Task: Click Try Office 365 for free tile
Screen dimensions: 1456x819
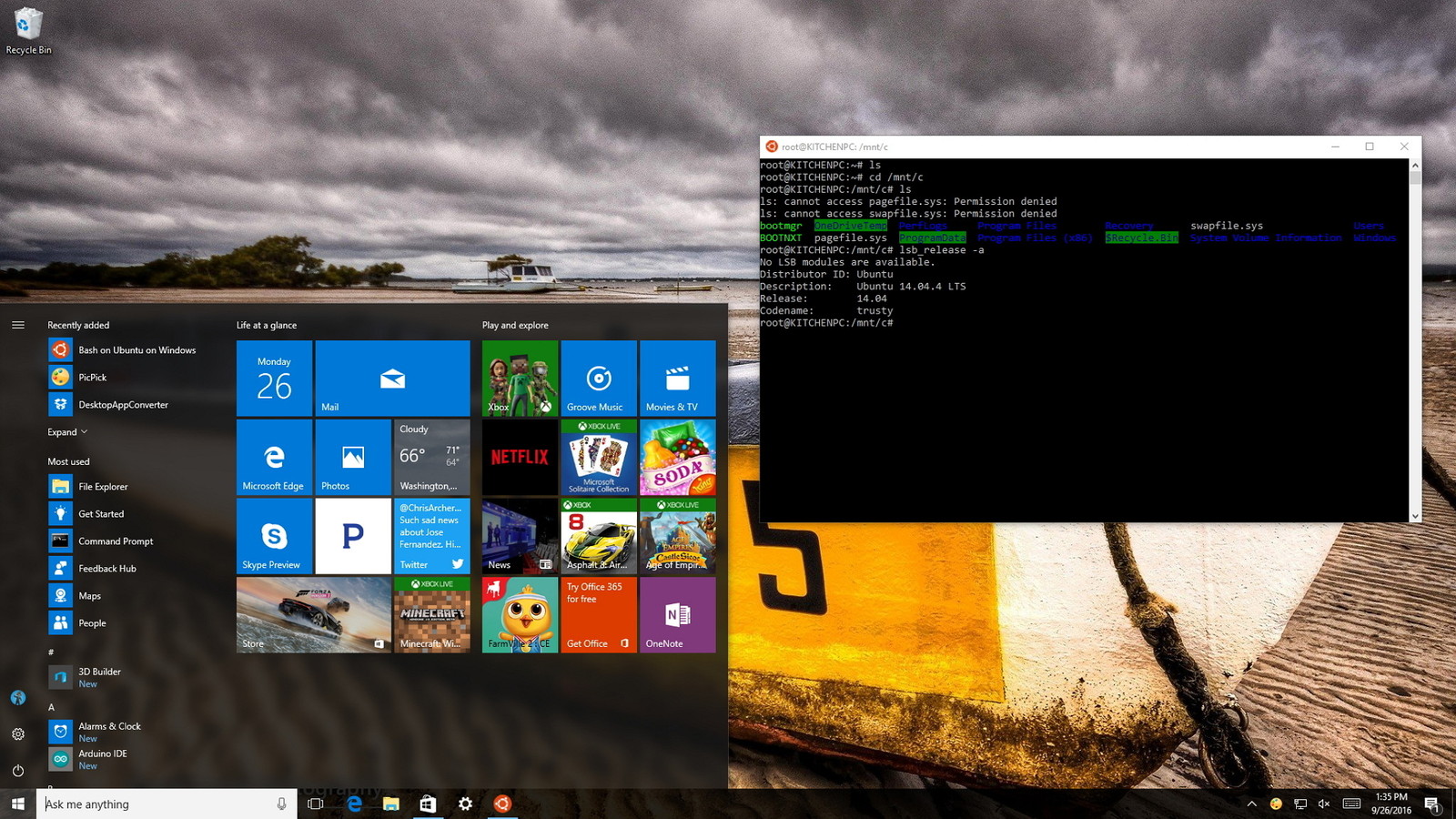Action: point(598,614)
